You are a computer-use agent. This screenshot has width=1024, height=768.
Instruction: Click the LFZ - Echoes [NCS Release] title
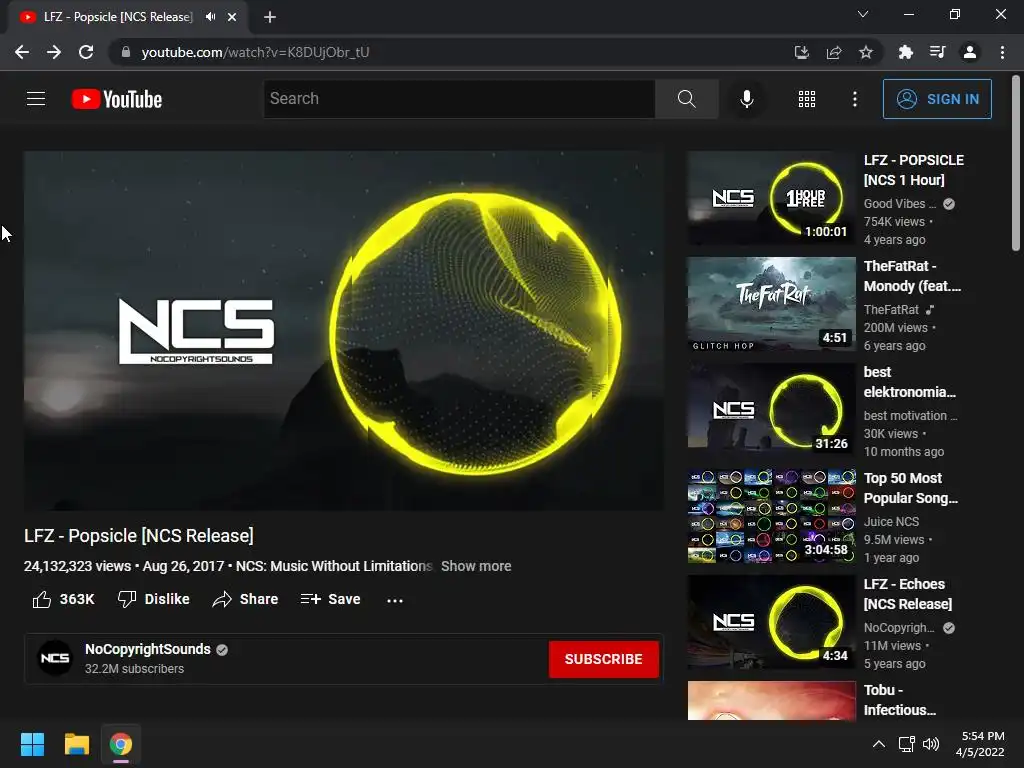tap(908, 594)
